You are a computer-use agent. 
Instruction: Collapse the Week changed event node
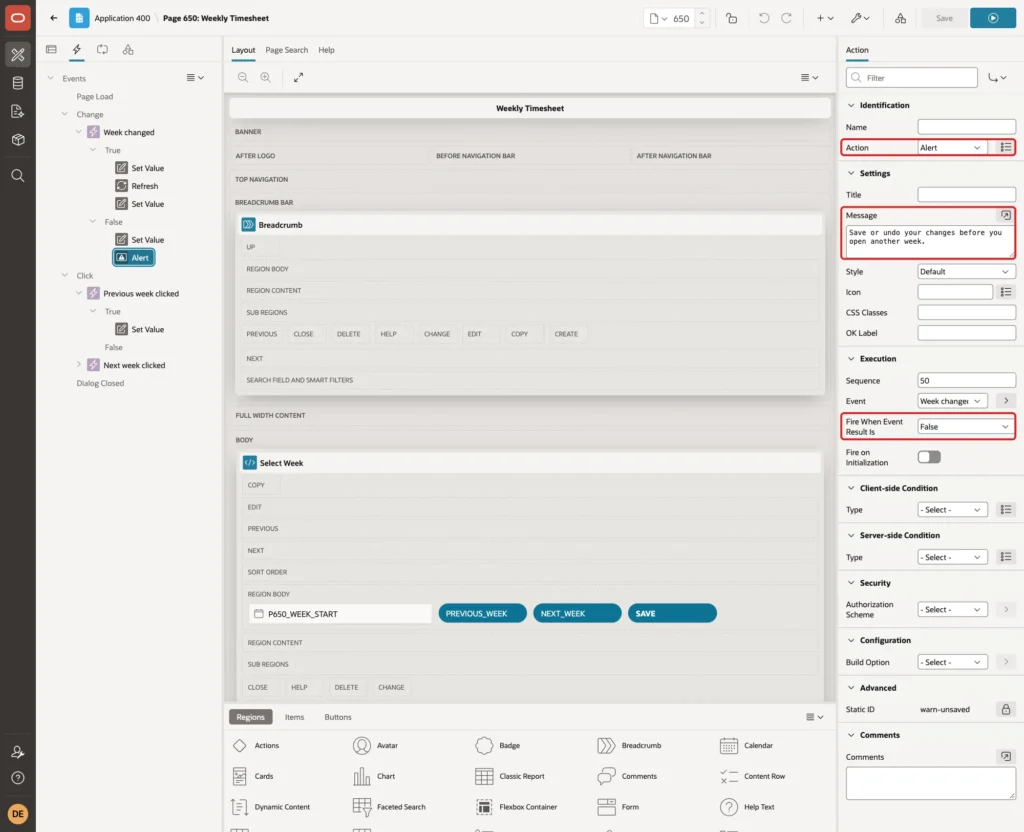pos(79,132)
